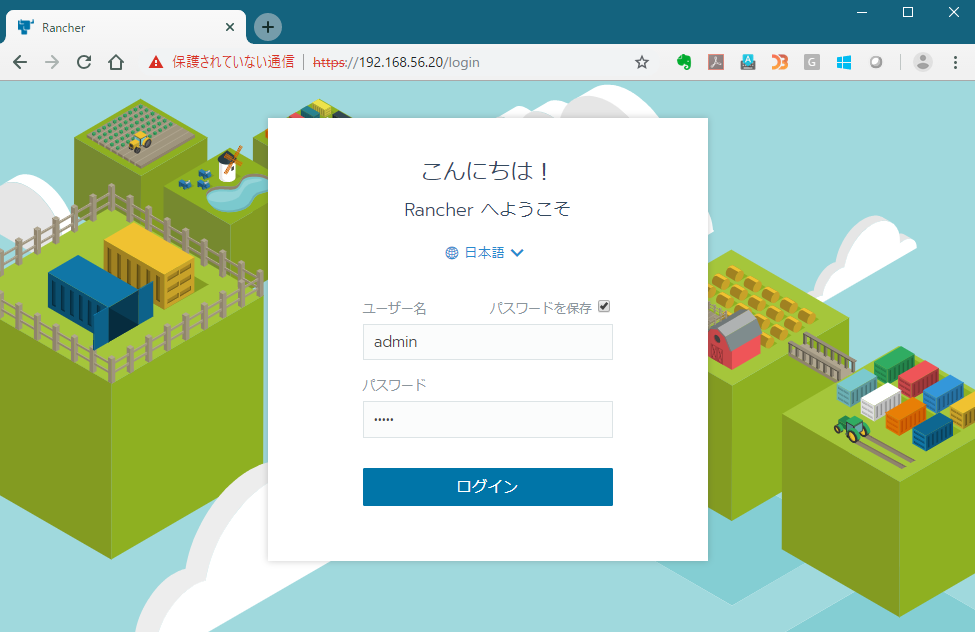This screenshot has width=975, height=632.
Task: Open a new browser tab
Action: tap(268, 27)
